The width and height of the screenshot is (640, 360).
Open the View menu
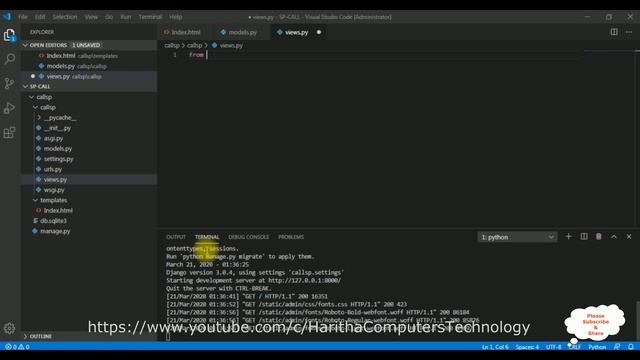click(x=91, y=17)
